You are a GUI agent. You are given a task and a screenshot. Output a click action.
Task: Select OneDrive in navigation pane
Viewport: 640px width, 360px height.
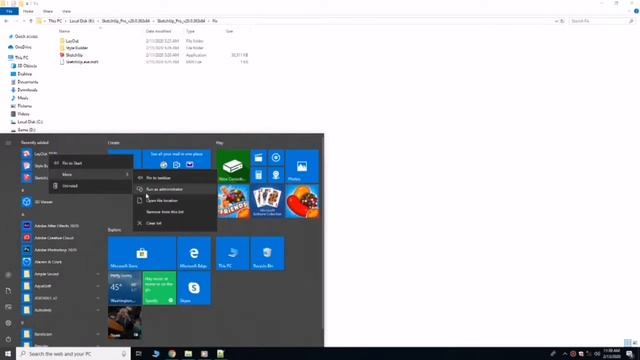point(23,47)
